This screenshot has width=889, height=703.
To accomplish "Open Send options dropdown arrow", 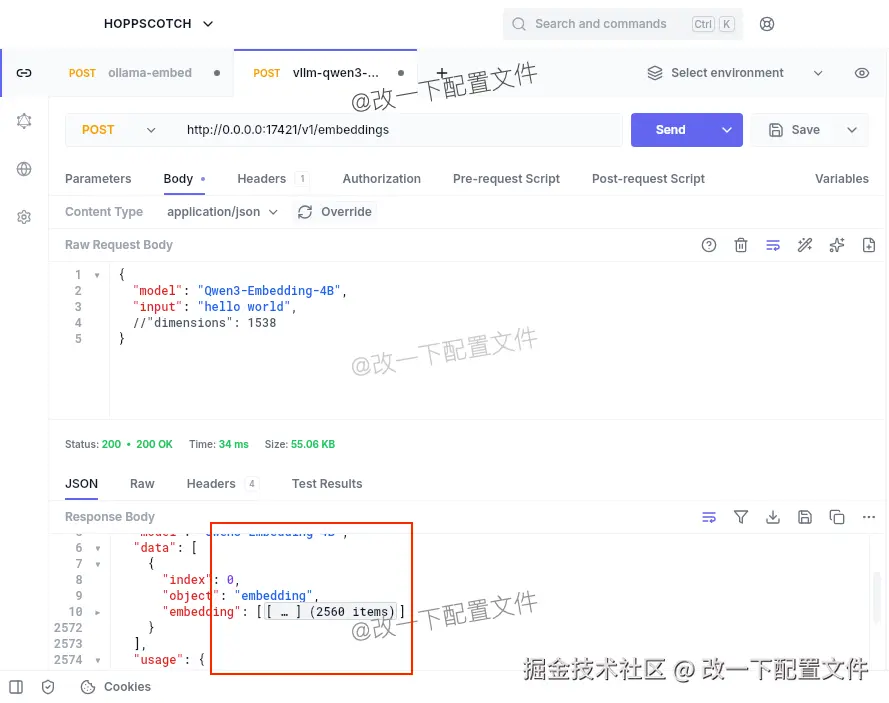I will click(726, 130).
